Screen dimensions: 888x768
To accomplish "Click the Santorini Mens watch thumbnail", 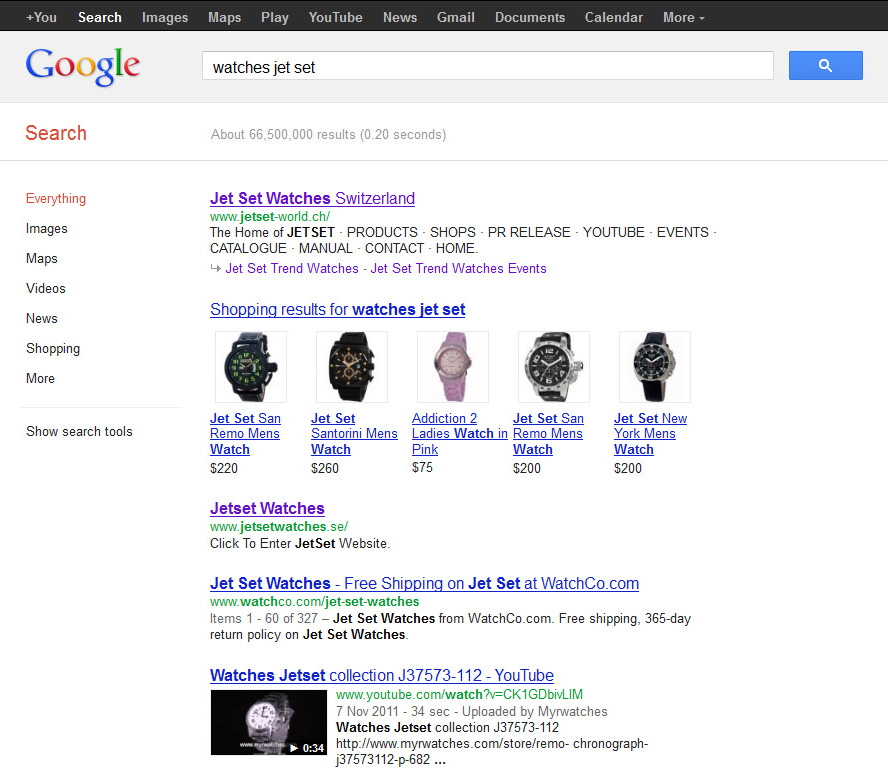I will 352,367.
